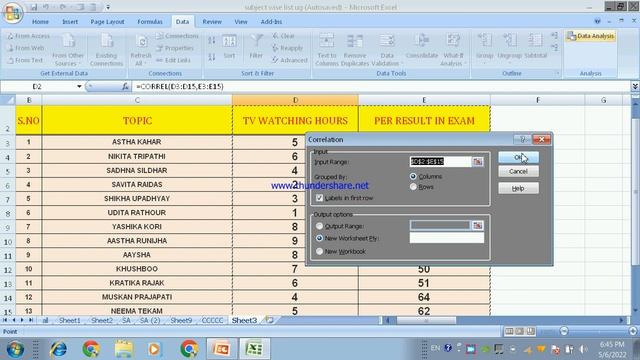
Task: Click Cancel in Correlation dialog
Action: point(518,171)
